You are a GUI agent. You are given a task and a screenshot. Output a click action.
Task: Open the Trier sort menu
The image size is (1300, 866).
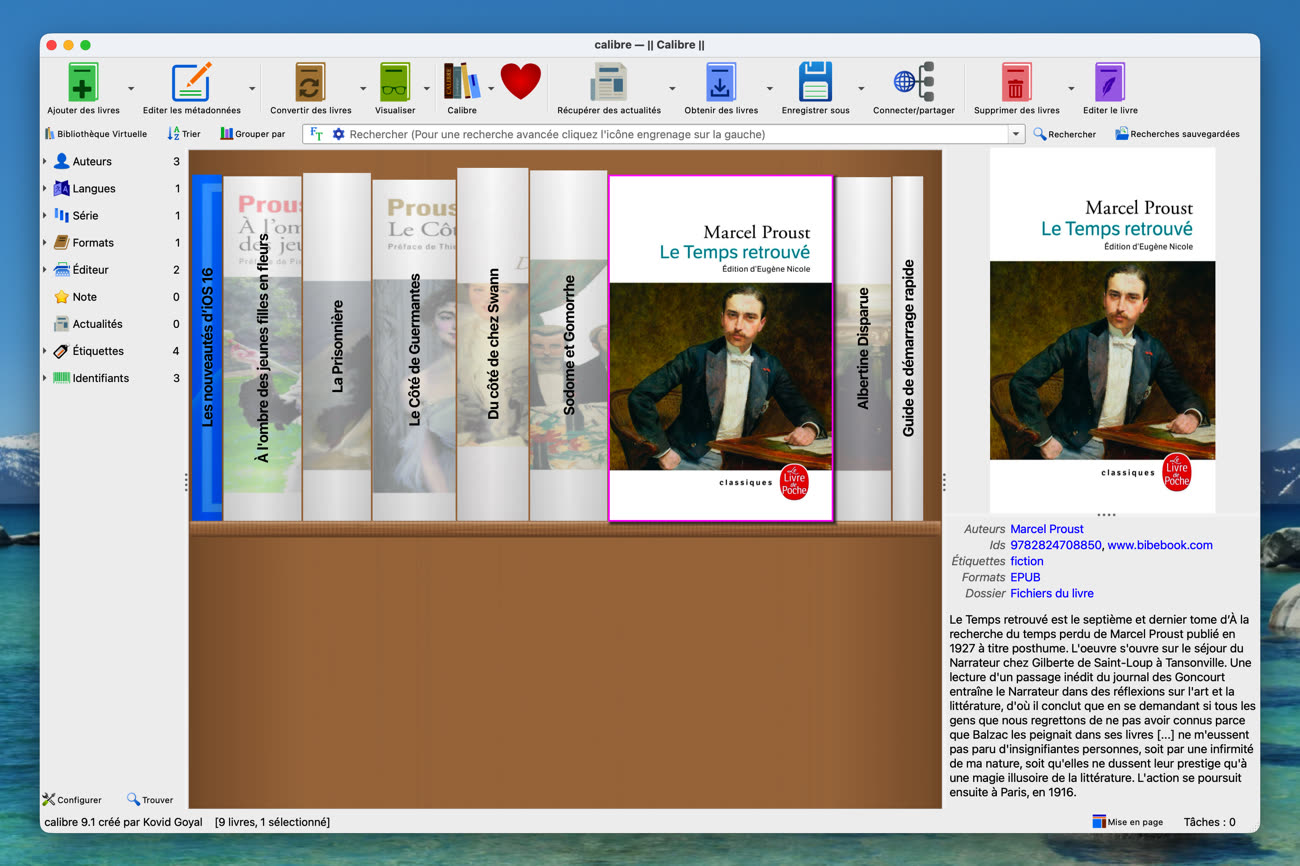[x=184, y=134]
